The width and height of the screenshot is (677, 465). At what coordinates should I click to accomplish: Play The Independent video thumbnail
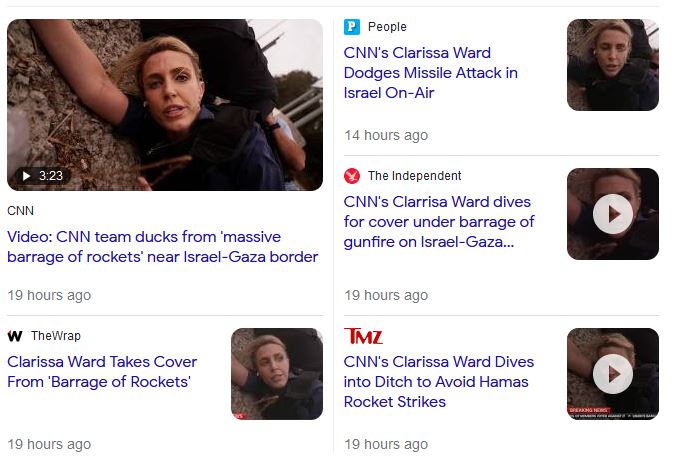pyautogui.click(x=613, y=214)
